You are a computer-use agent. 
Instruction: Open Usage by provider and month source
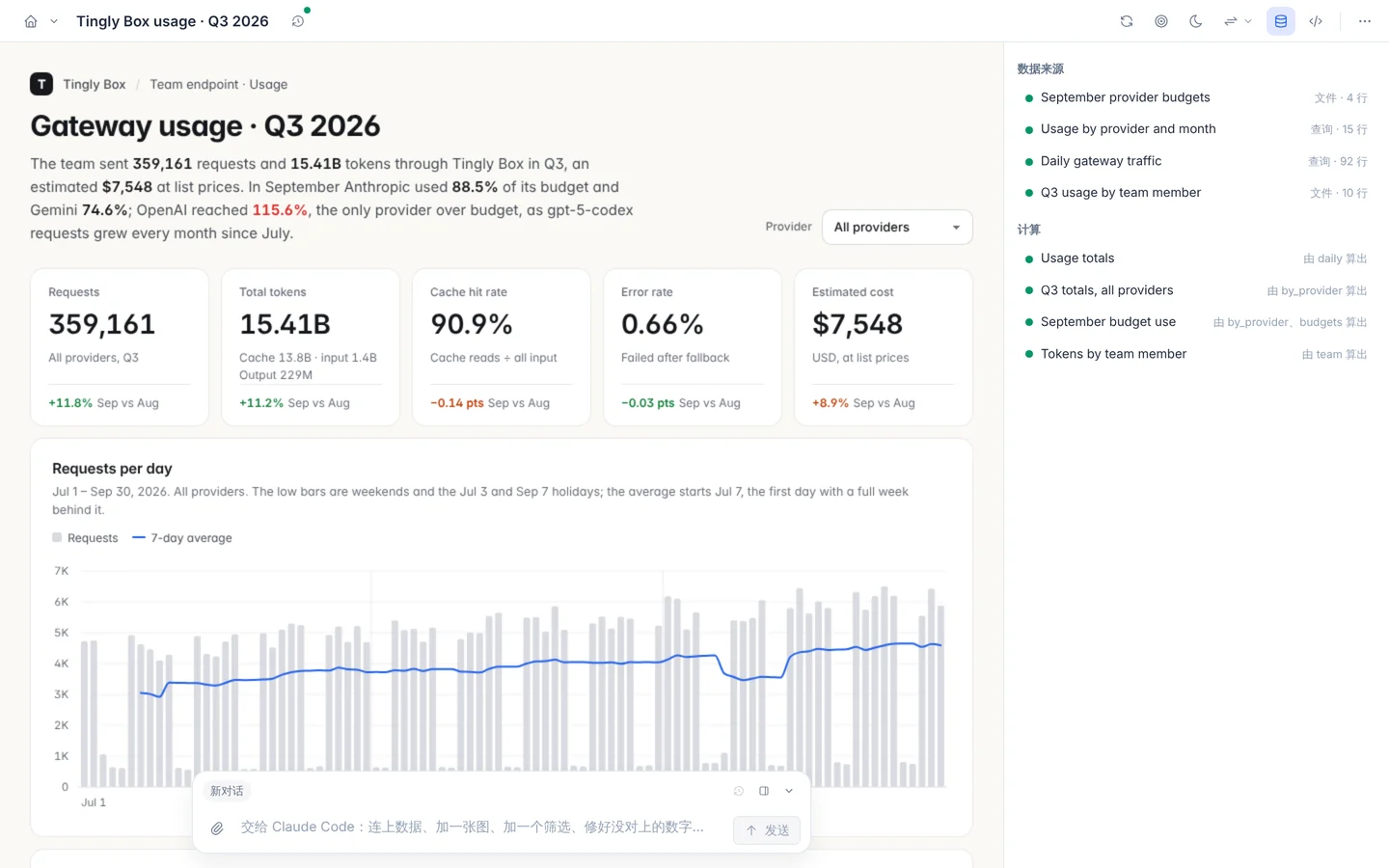point(1195,129)
